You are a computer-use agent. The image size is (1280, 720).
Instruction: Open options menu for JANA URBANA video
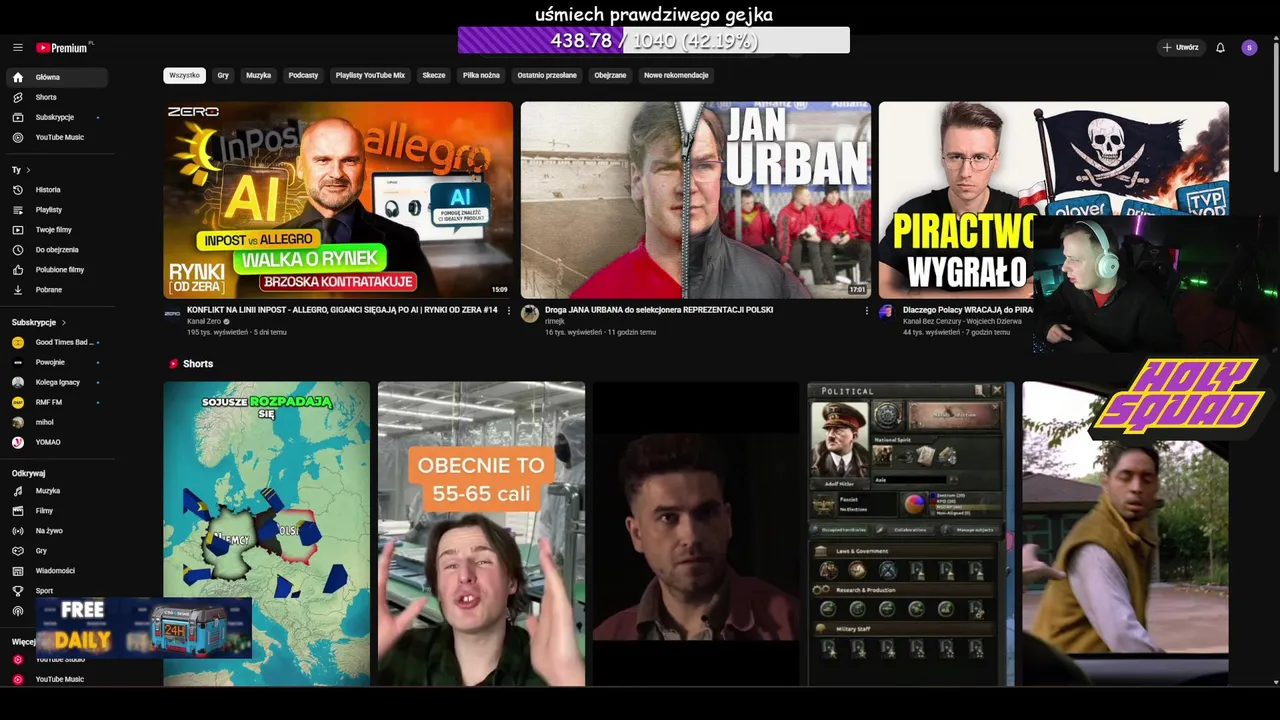pos(866,310)
